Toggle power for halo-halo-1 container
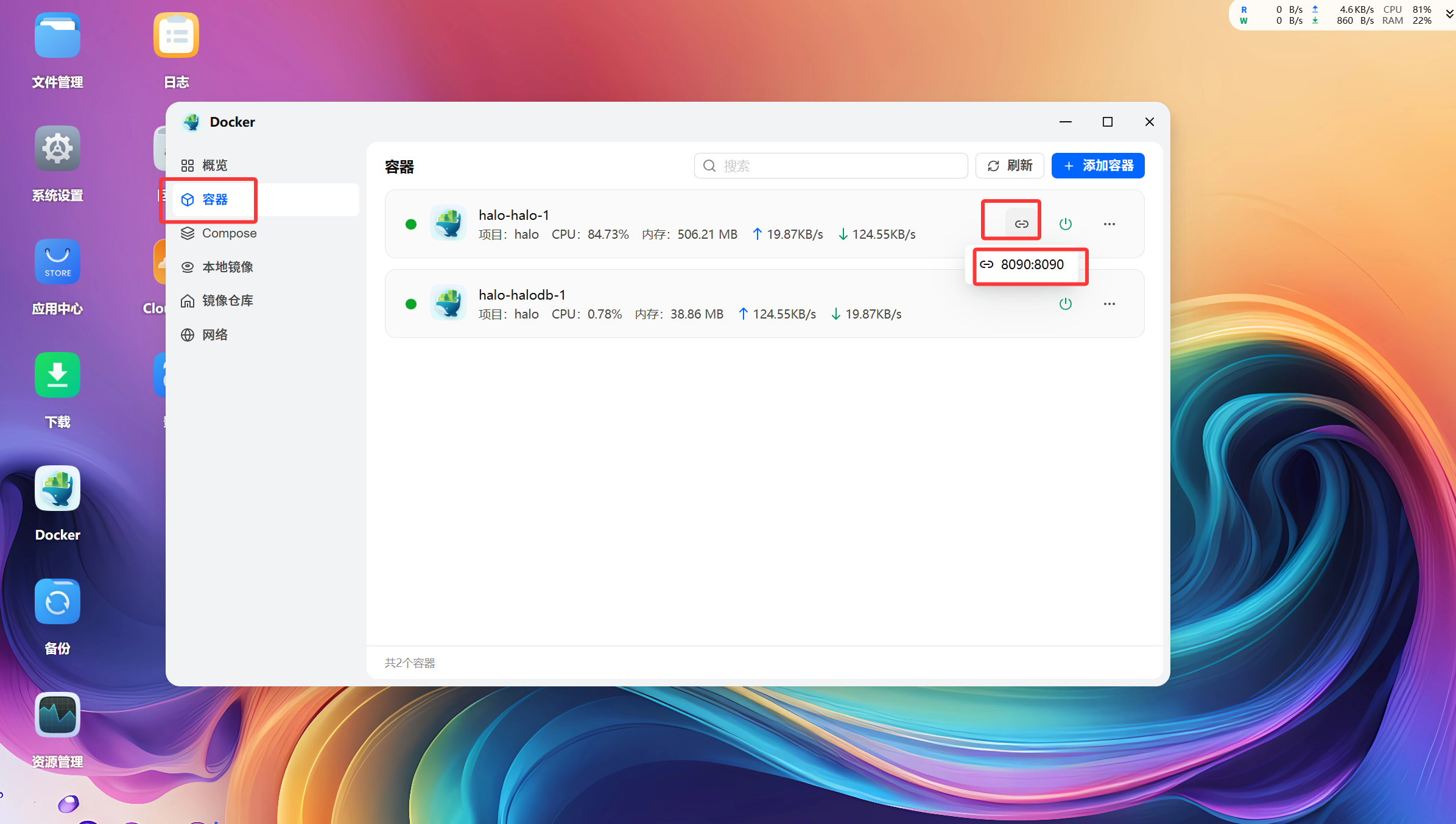 point(1065,224)
